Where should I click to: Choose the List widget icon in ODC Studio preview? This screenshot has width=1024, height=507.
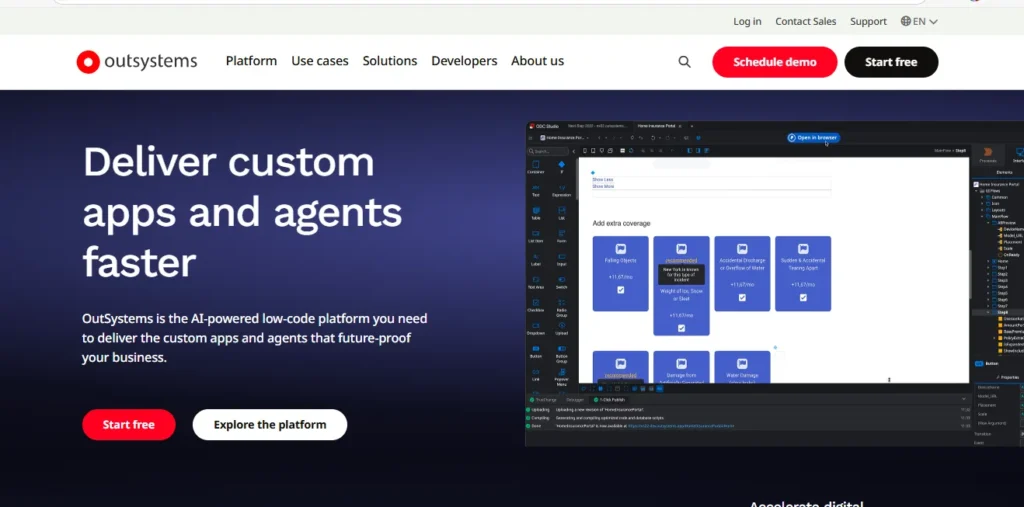coord(561,210)
